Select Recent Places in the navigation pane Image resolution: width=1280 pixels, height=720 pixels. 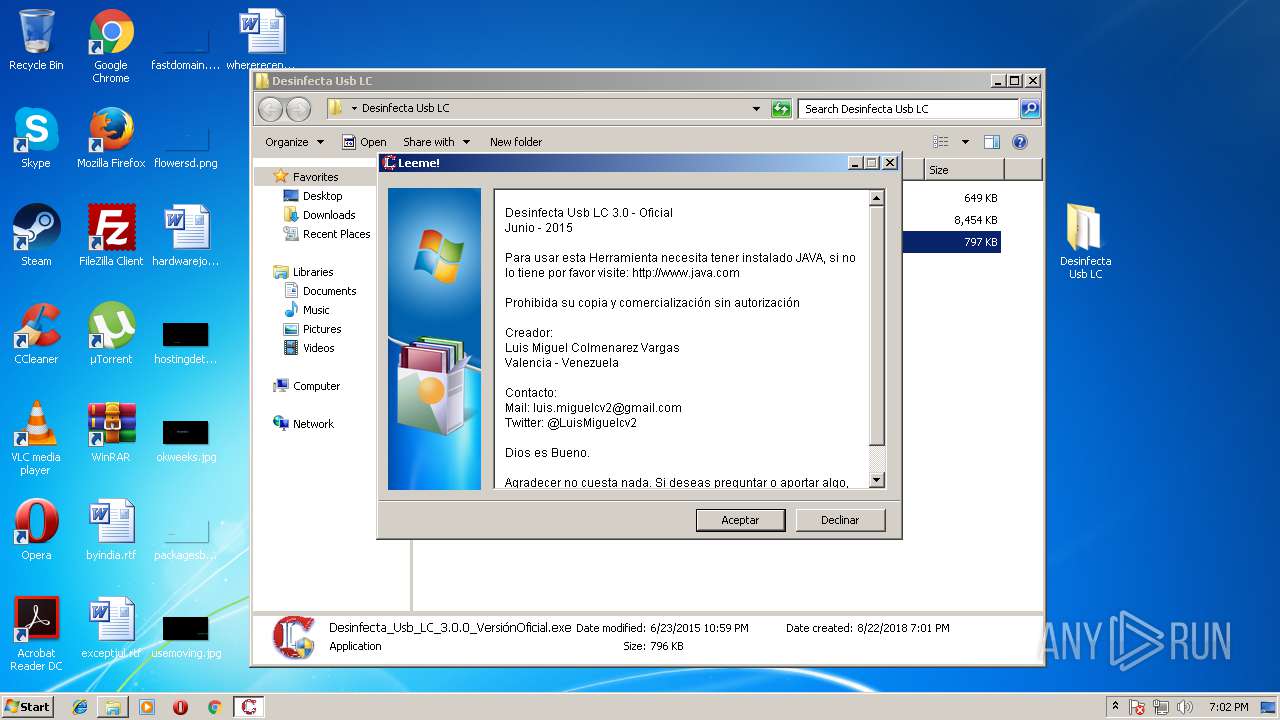pos(327,234)
